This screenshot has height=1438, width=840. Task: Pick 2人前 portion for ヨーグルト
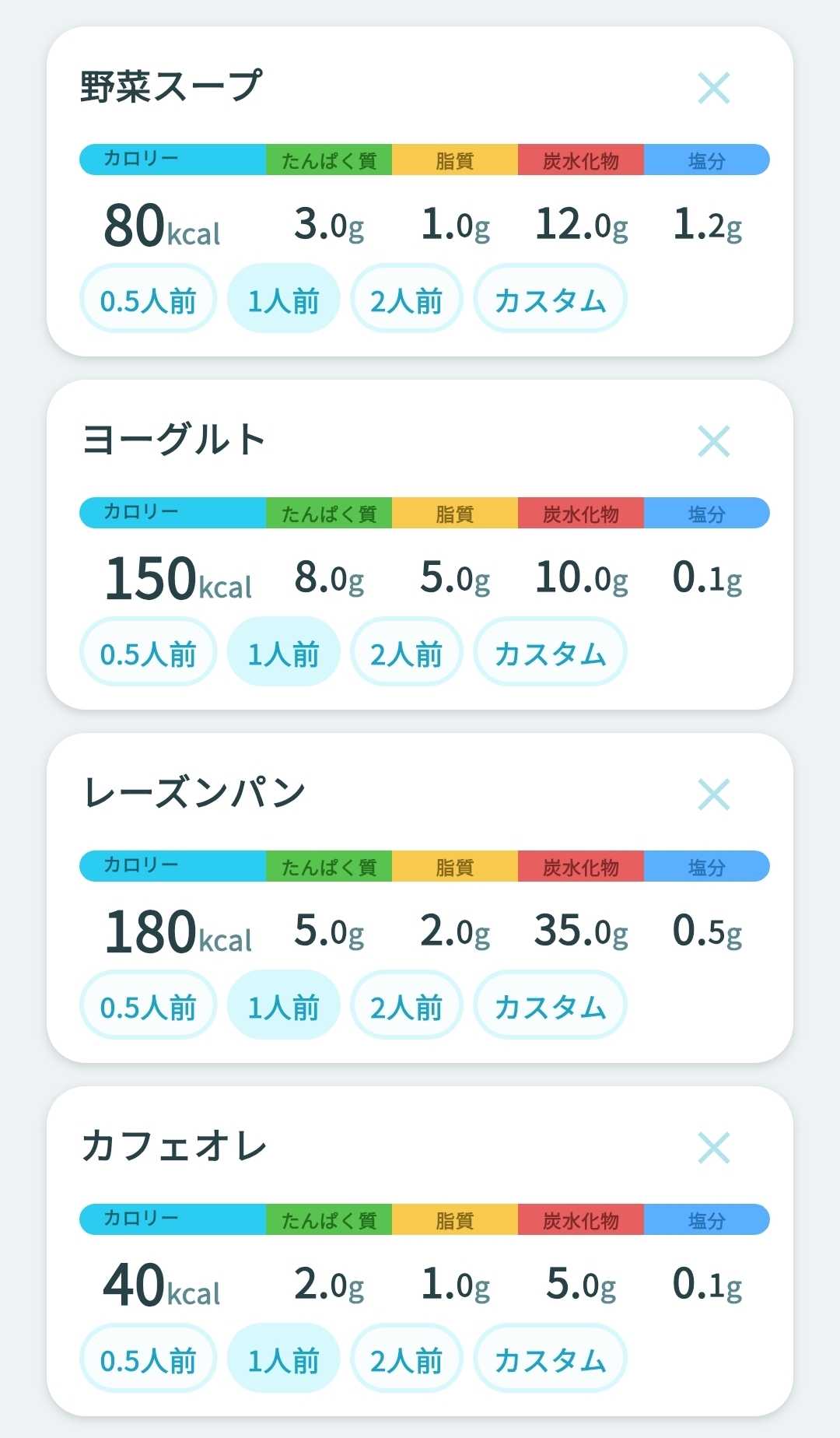click(406, 652)
